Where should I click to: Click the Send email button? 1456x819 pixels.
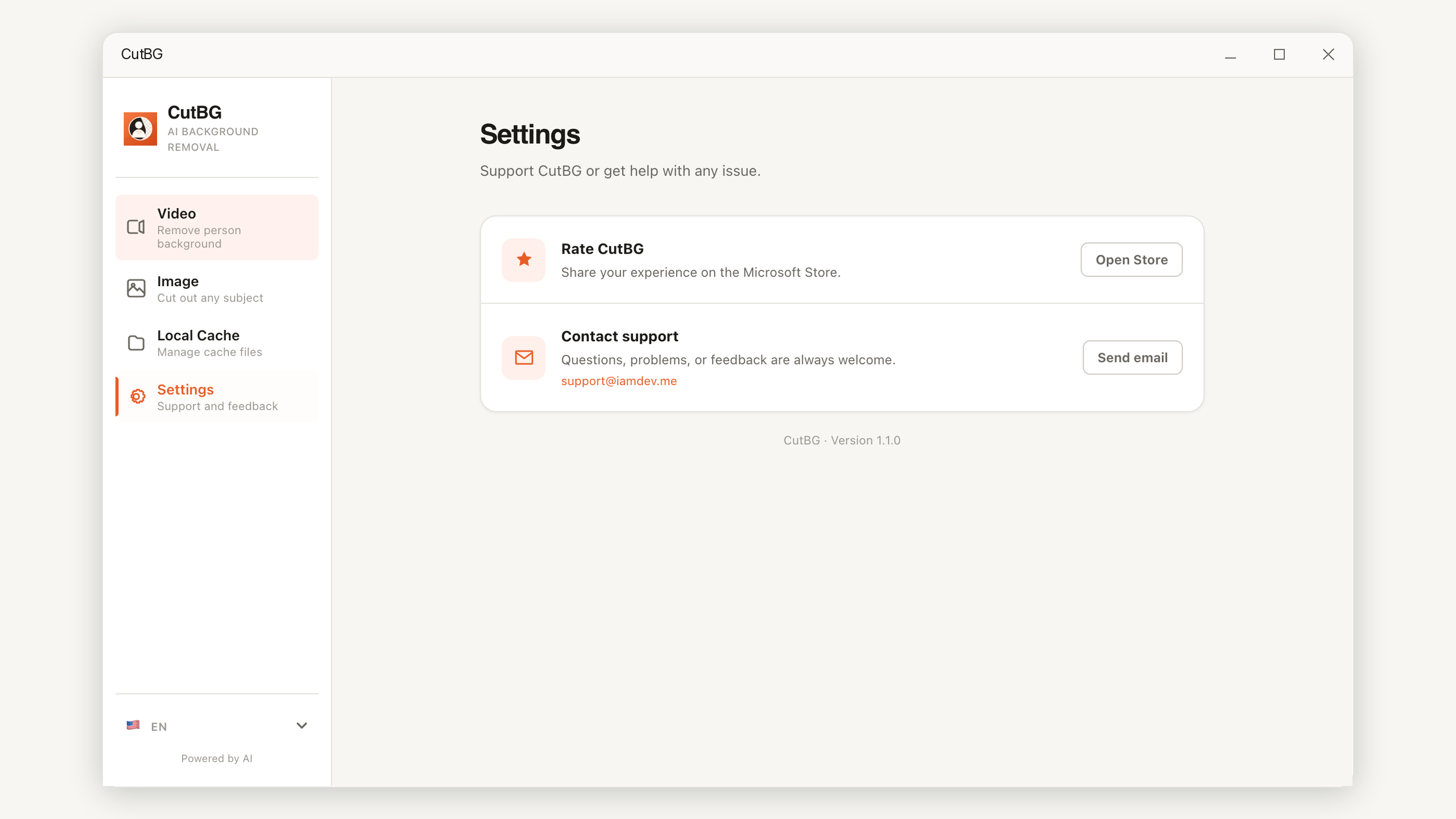tap(1132, 358)
